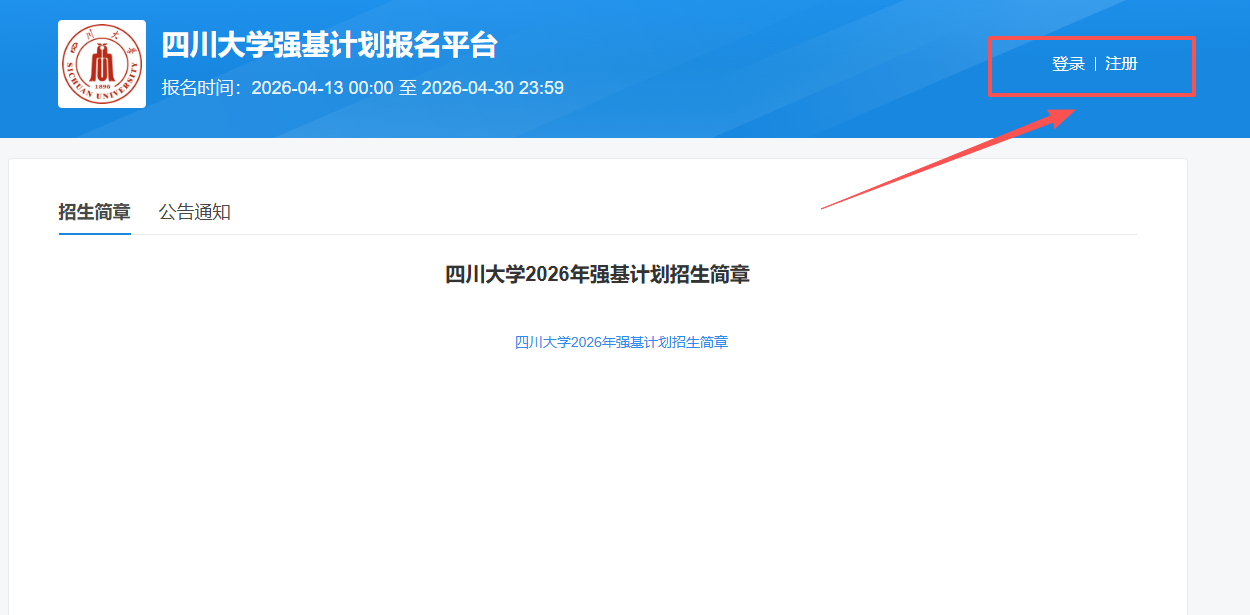Select the end date 2026-04-30 23:59 text

coord(492,88)
